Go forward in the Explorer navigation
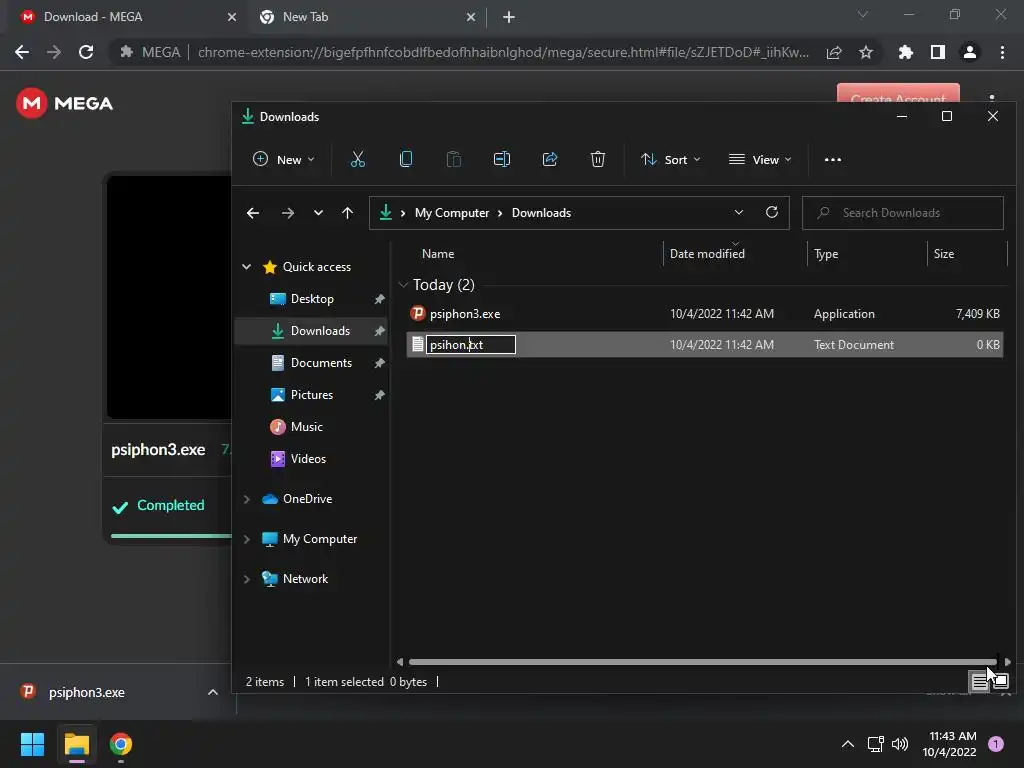 [x=287, y=213]
